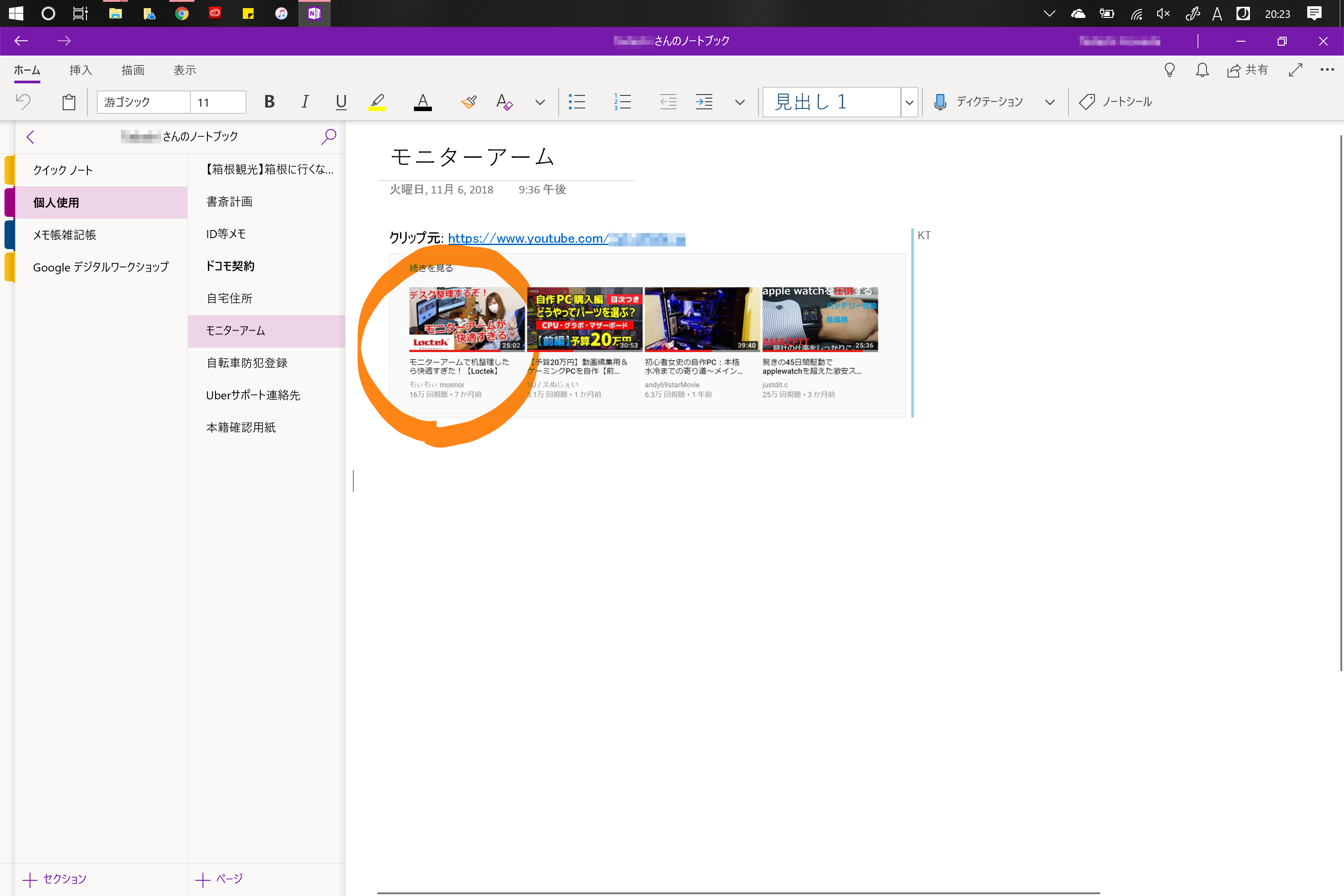
Task: Open the font size 11 box
Action: tap(218, 102)
